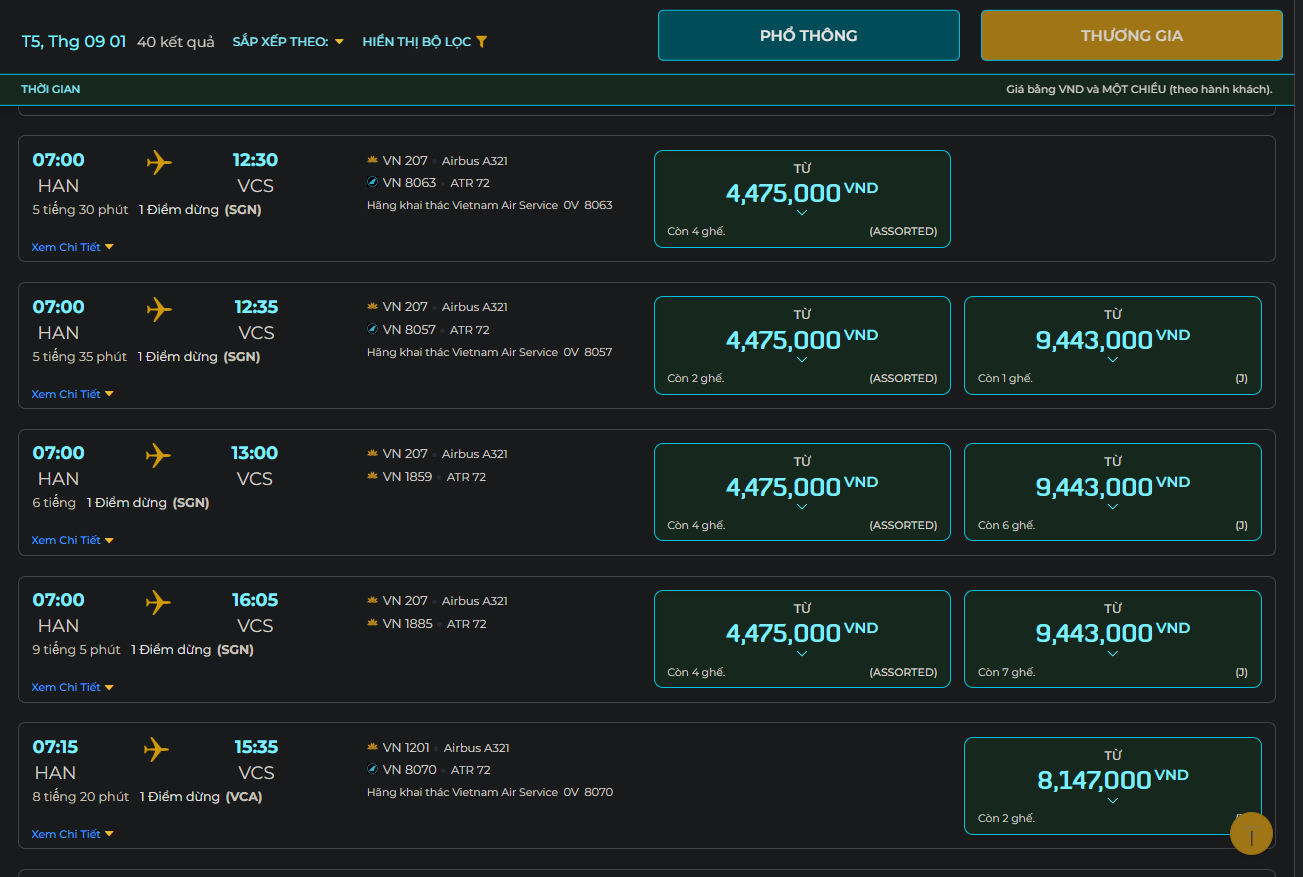Click plane icon in 12:35 arrival flight
1303x877 pixels.
coord(159,309)
